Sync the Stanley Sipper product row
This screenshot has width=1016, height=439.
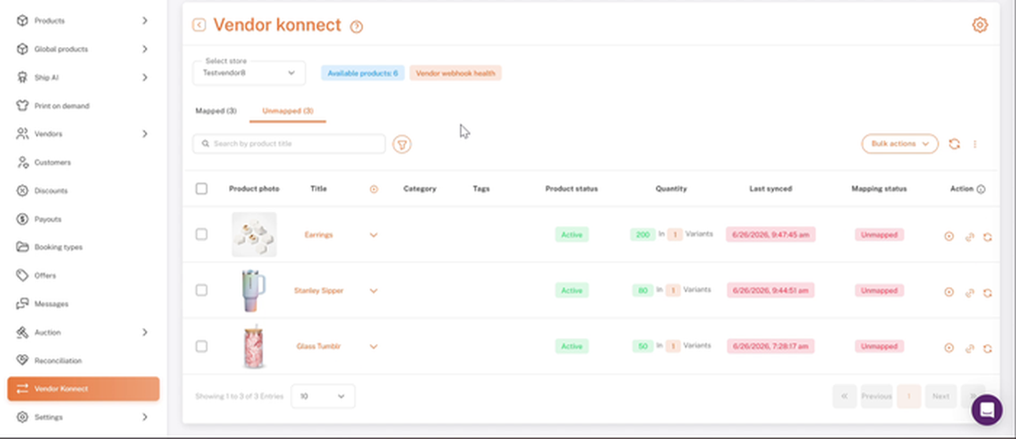(987, 293)
